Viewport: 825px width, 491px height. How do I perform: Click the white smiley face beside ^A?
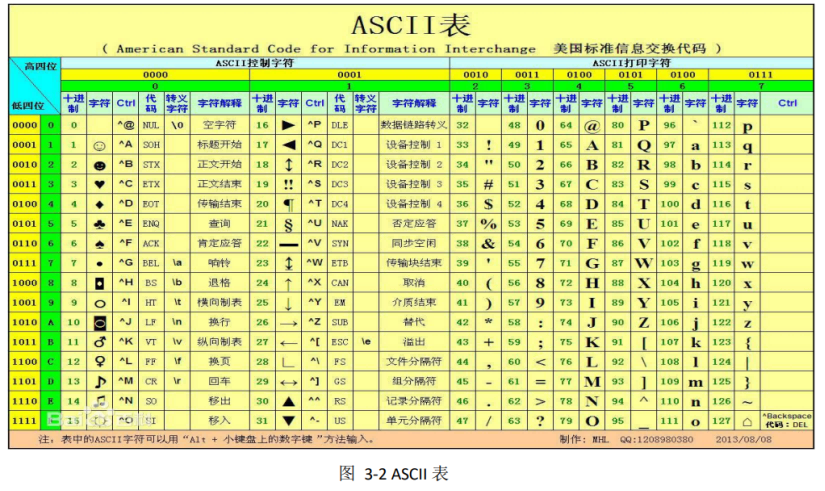pos(99,146)
